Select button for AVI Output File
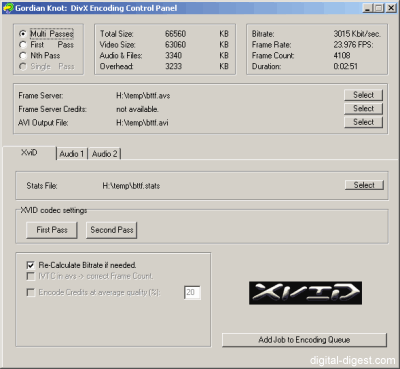The width and height of the screenshot is (400, 369). point(363,122)
